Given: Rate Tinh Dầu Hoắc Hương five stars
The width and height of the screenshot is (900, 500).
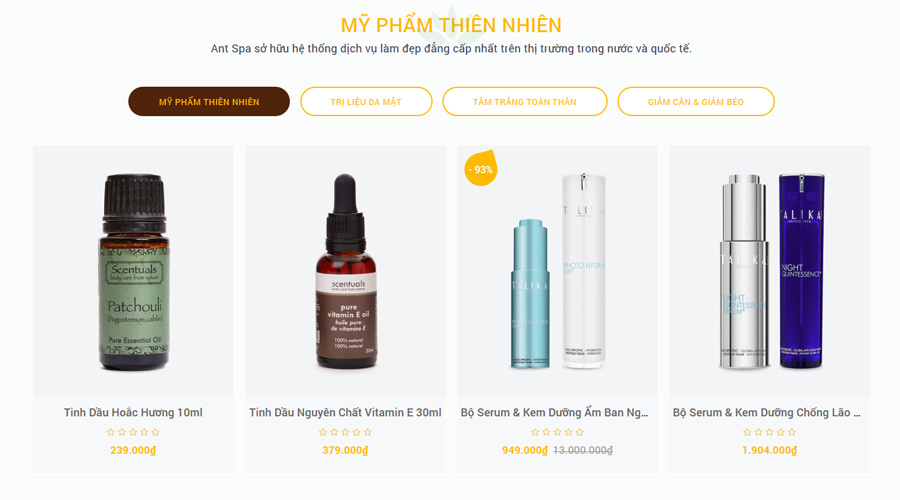Looking at the screenshot, I should [x=155, y=432].
